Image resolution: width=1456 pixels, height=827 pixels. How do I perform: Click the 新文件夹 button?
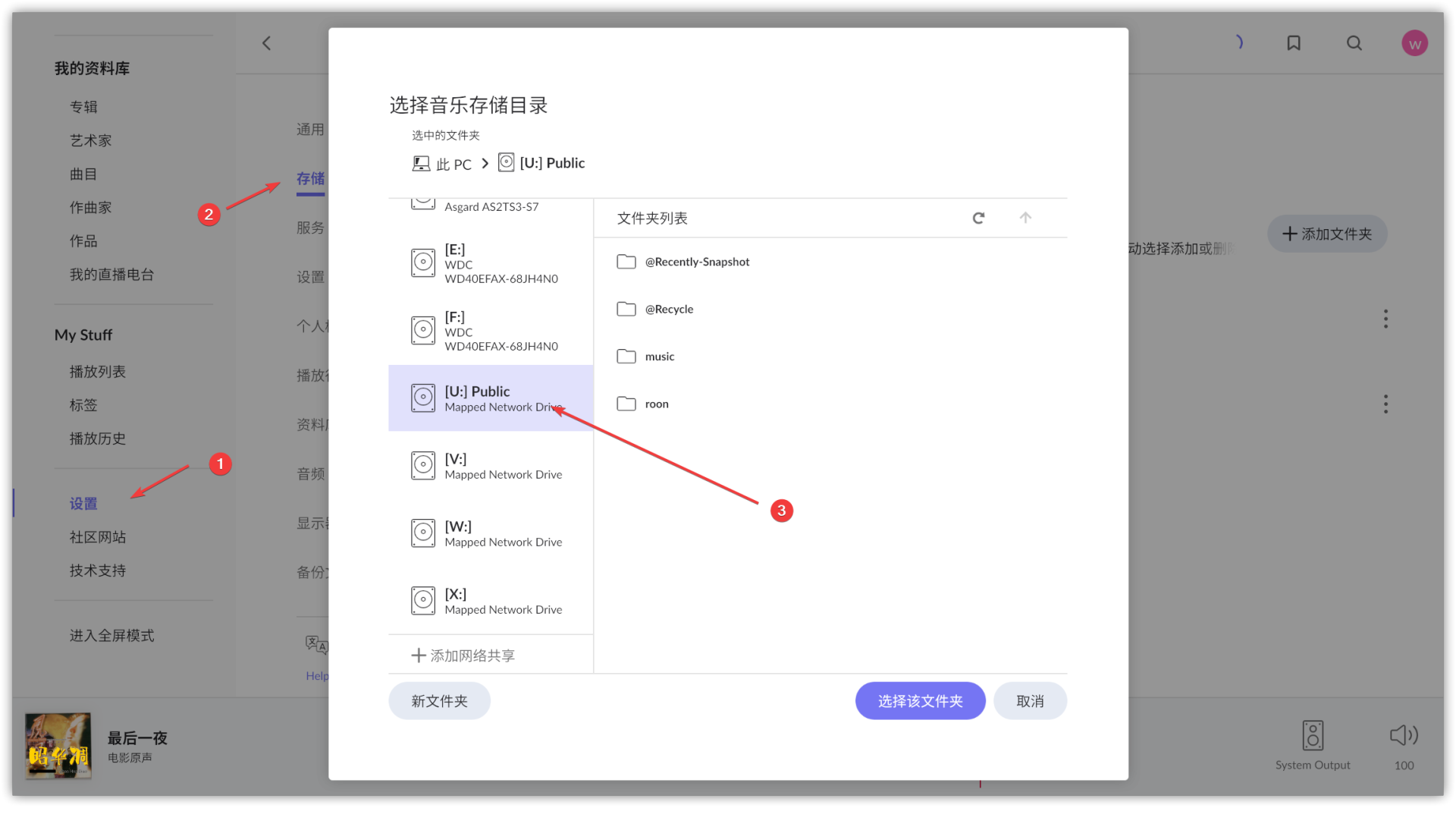tap(439, 701)
